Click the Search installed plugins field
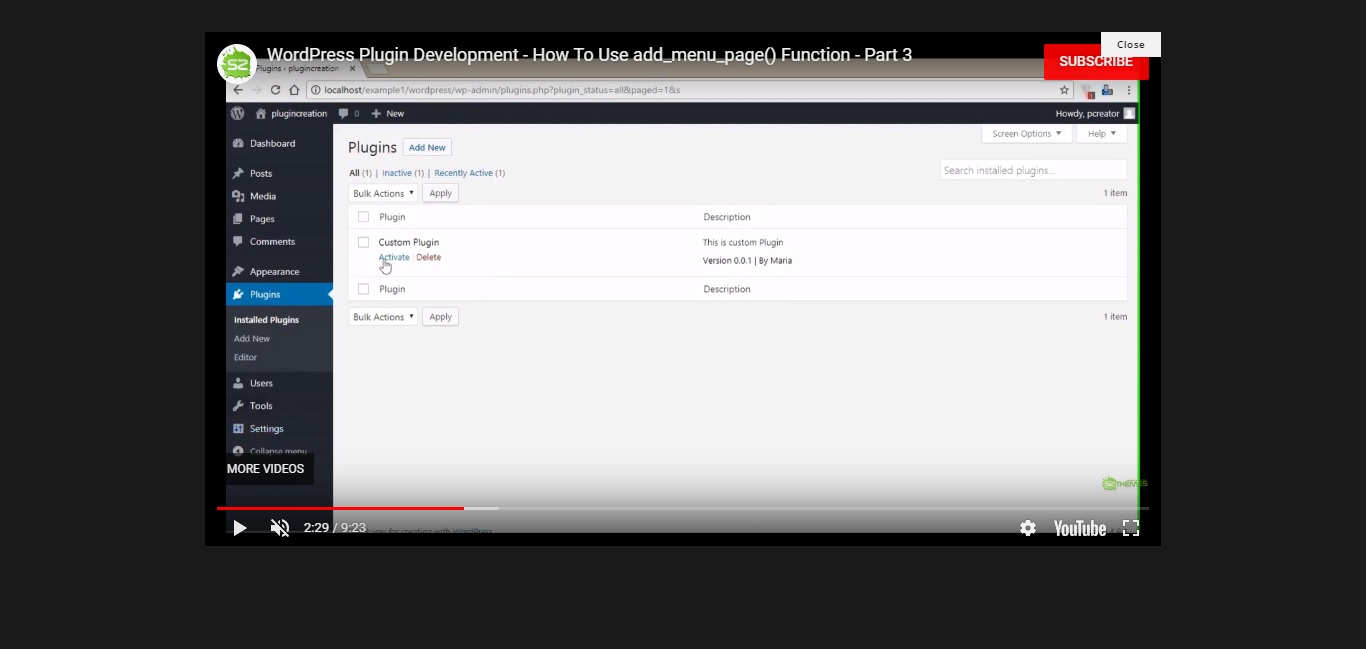Screen dimensions: 1366x649 [1033, 171]
